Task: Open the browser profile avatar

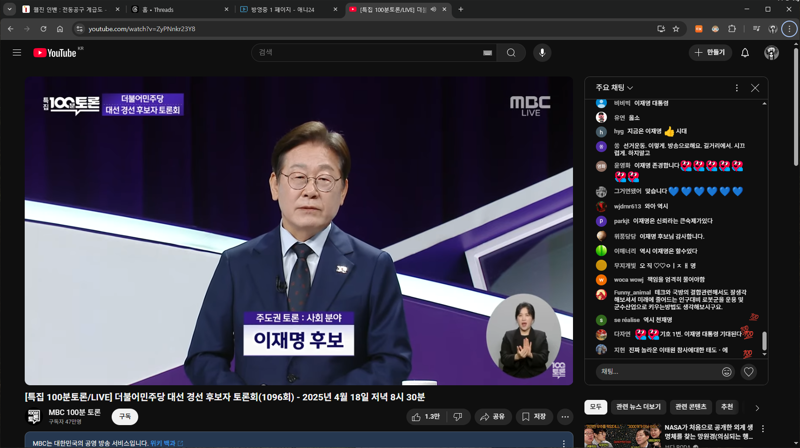Action: pos(773,29)
